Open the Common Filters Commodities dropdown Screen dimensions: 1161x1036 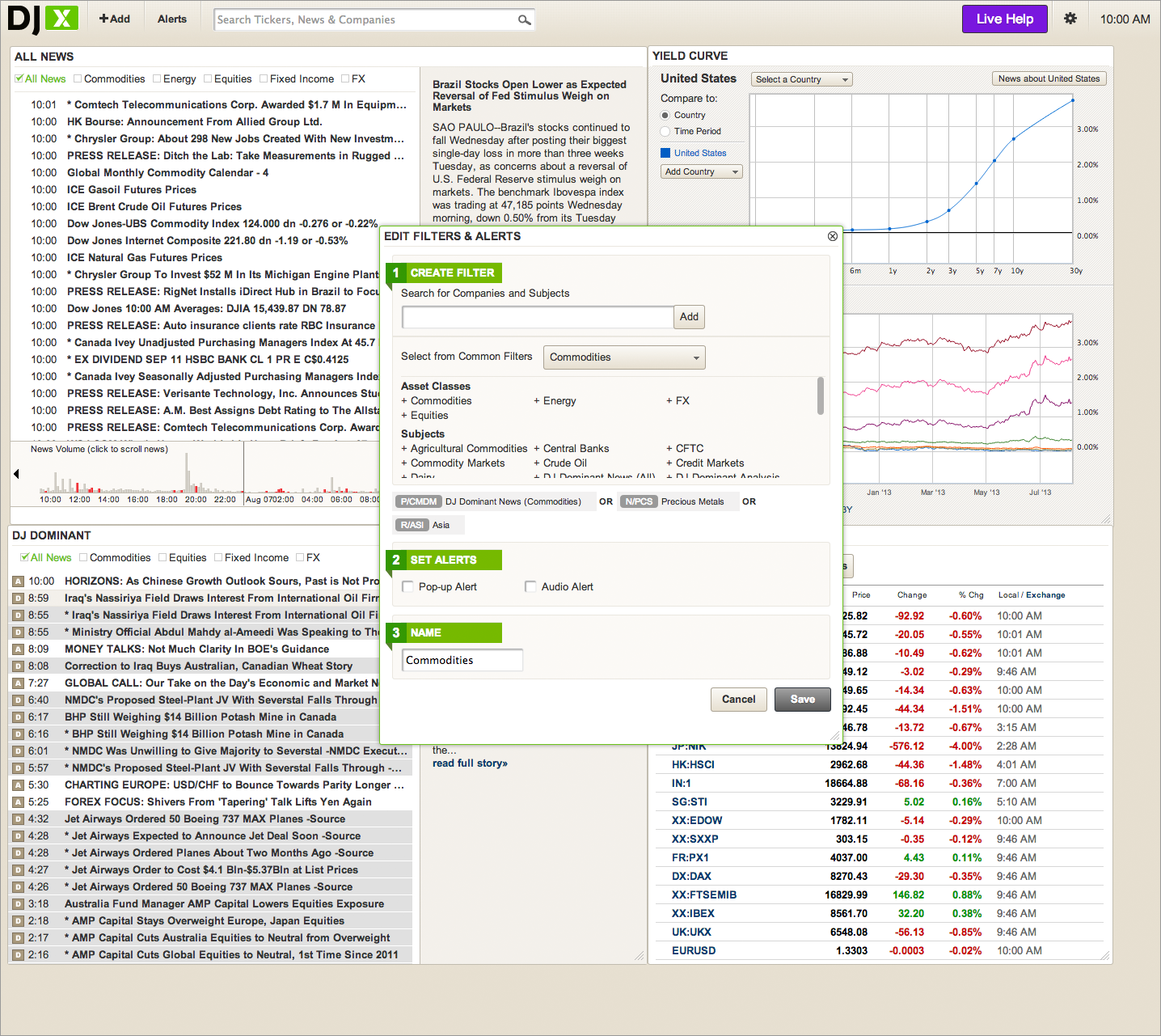pos(624,357)
